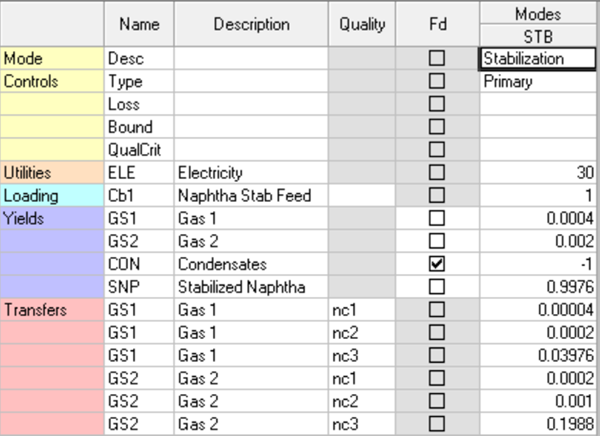Click the Description column header
Viewport: 600px width, 436px height.
point(251,24)
